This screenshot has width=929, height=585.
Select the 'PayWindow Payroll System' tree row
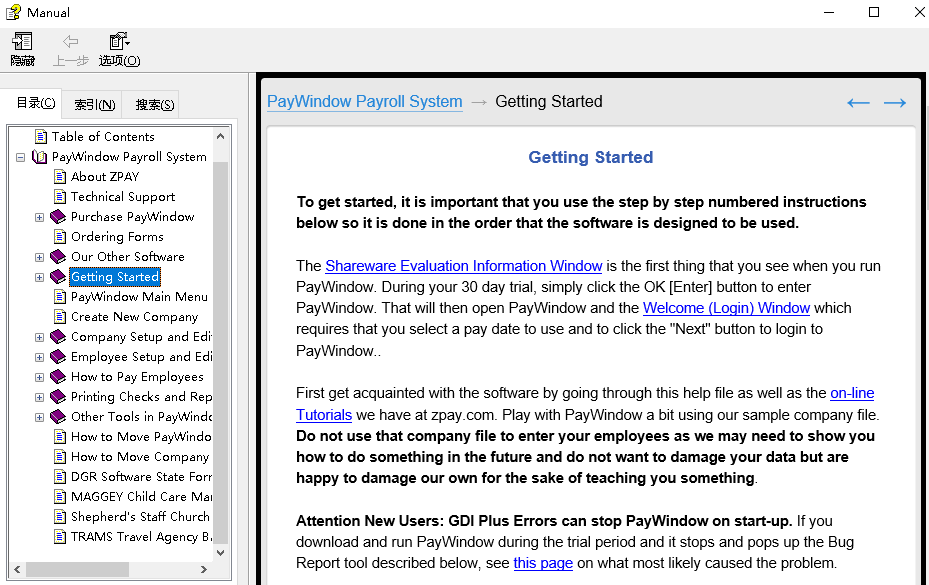pyautogui.click(x=129, y=157)
